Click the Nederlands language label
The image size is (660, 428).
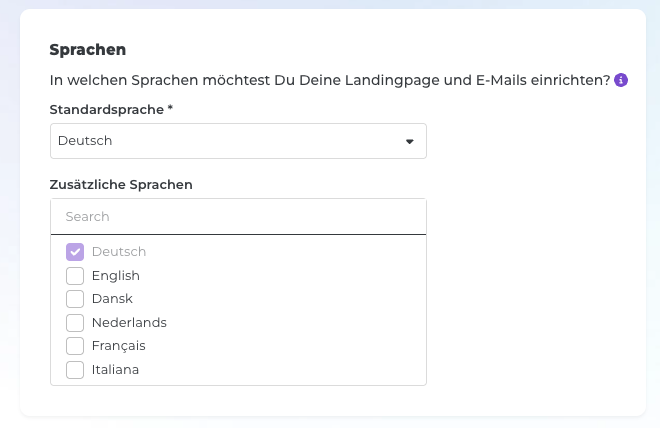point(129,323)
